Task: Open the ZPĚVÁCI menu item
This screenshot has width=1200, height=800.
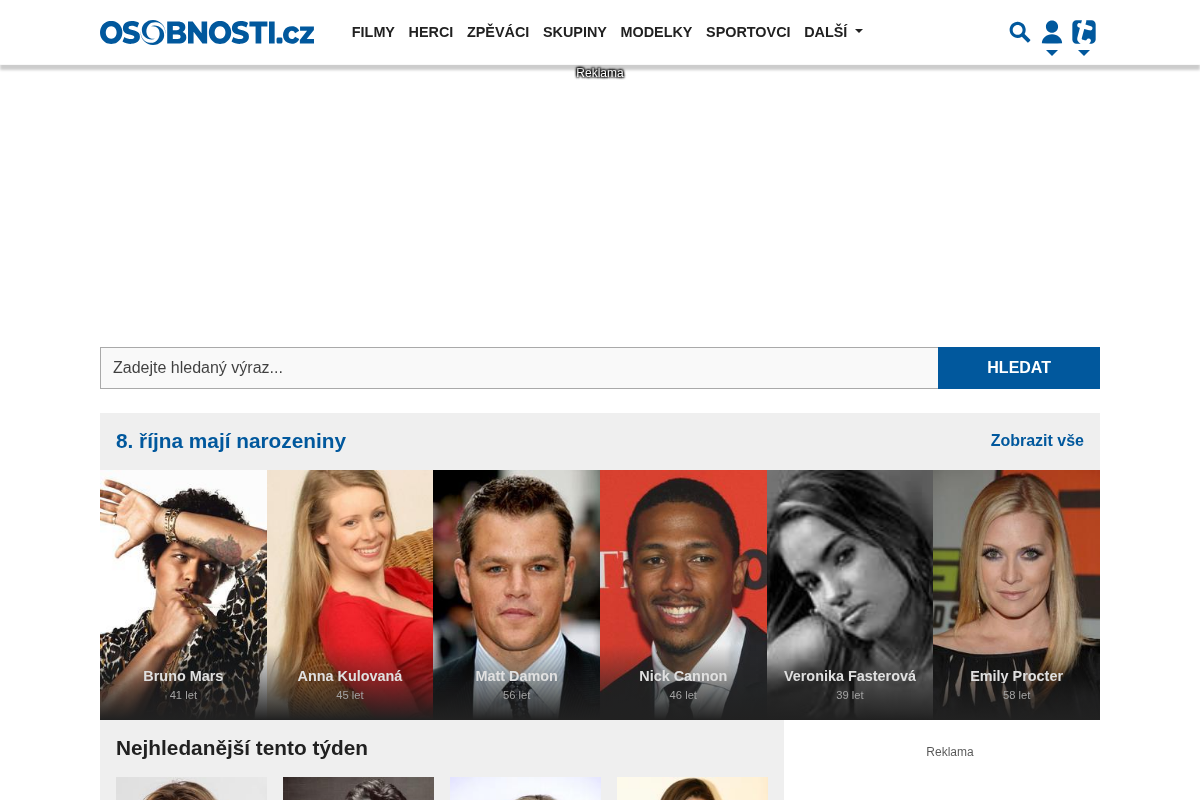Action: point(498,32)
